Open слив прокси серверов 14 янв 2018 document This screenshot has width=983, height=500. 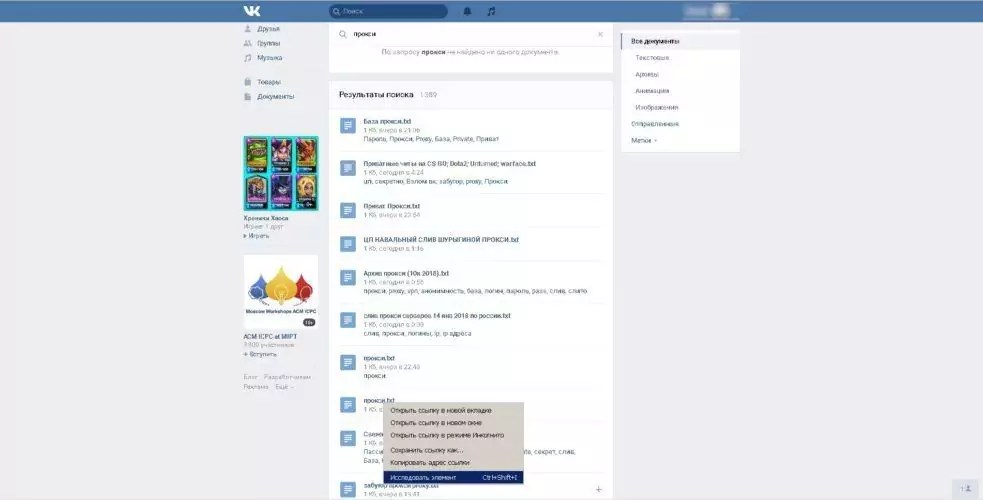[x=437, y=316]
